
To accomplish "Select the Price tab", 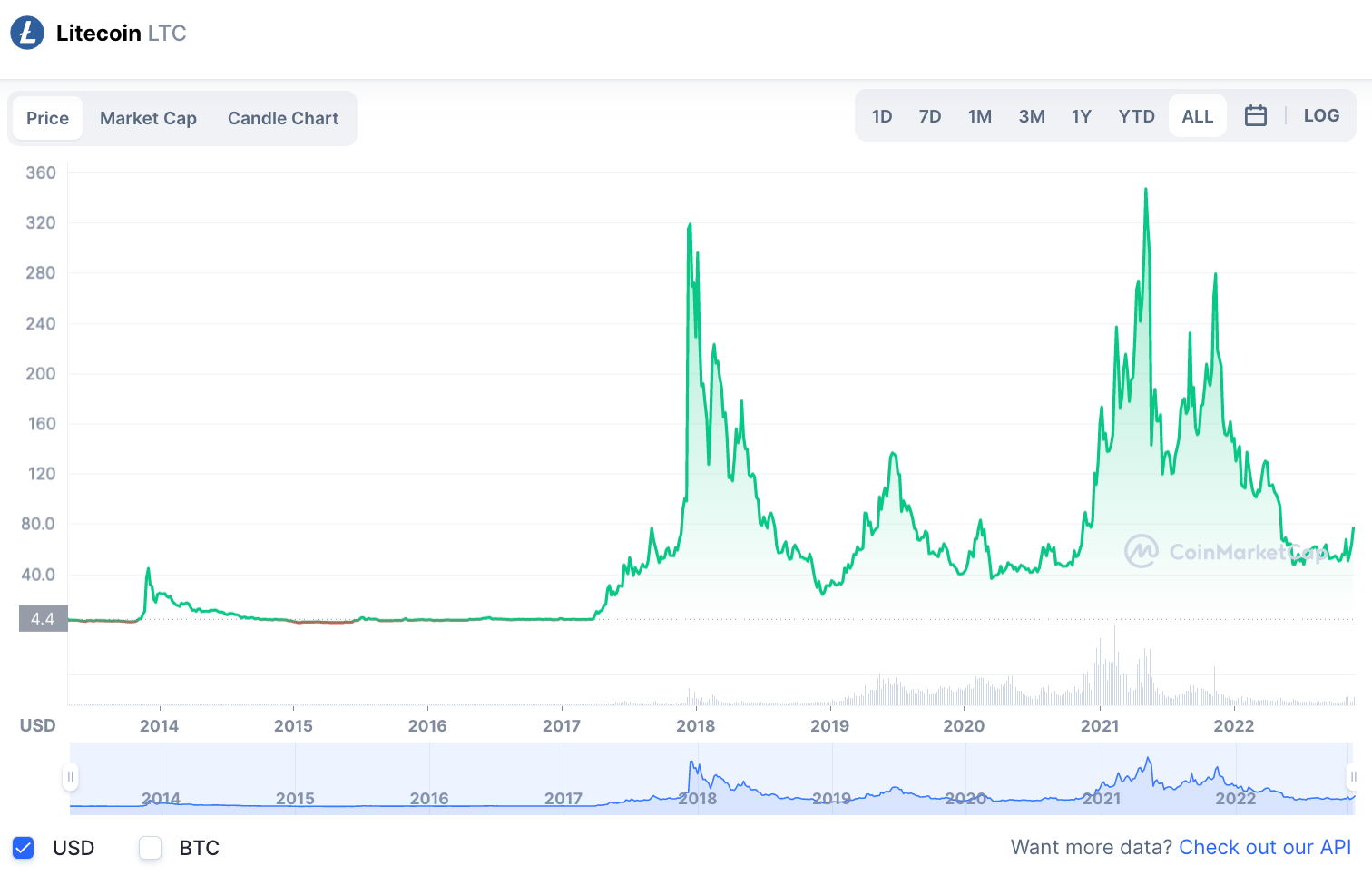I will click(47, 118).
